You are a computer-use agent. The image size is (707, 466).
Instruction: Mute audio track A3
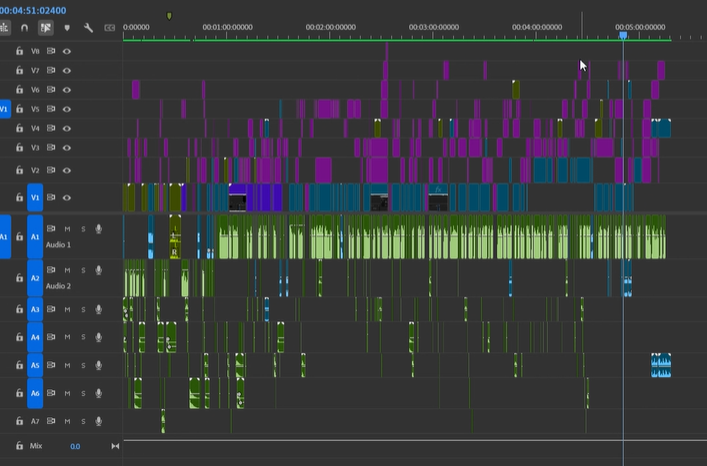click(67, 309)
